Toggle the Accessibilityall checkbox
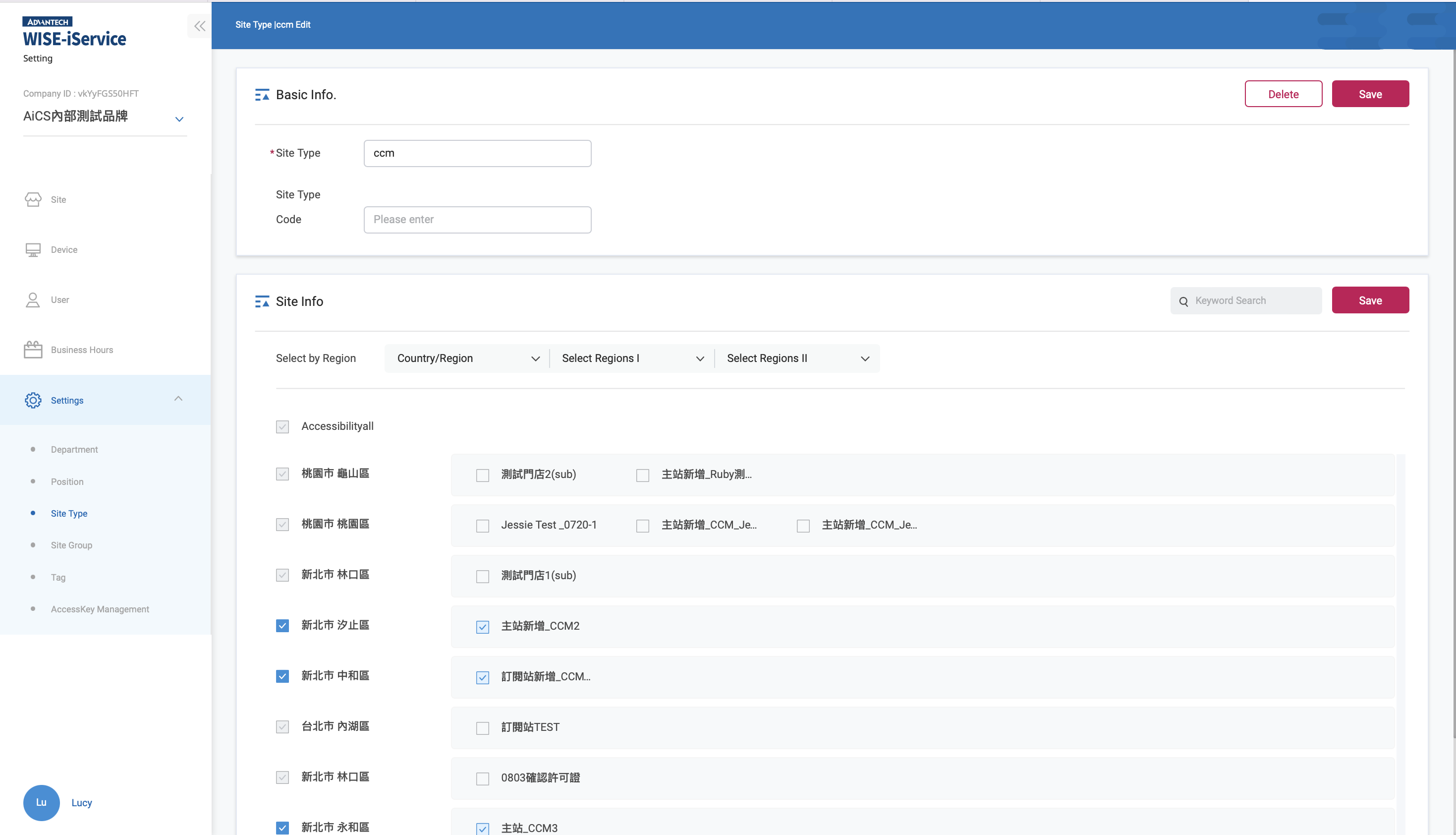Viewport: 1456px width, 835px height. pos(282,426)
